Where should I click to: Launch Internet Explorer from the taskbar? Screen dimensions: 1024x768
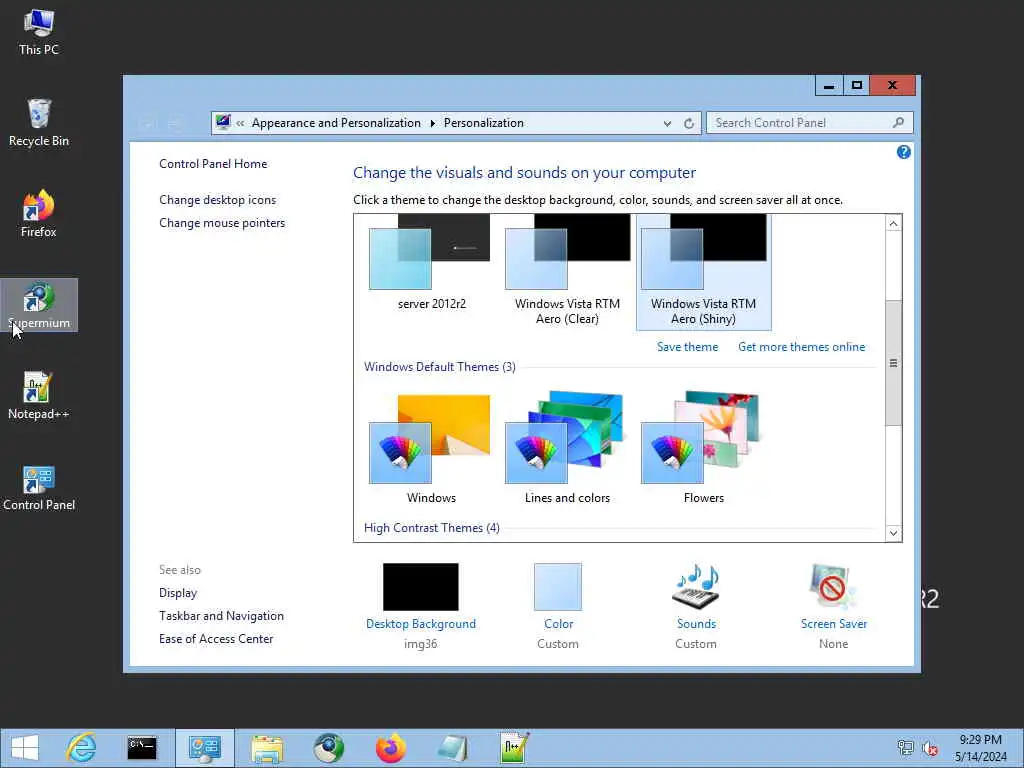pos(81,748)
